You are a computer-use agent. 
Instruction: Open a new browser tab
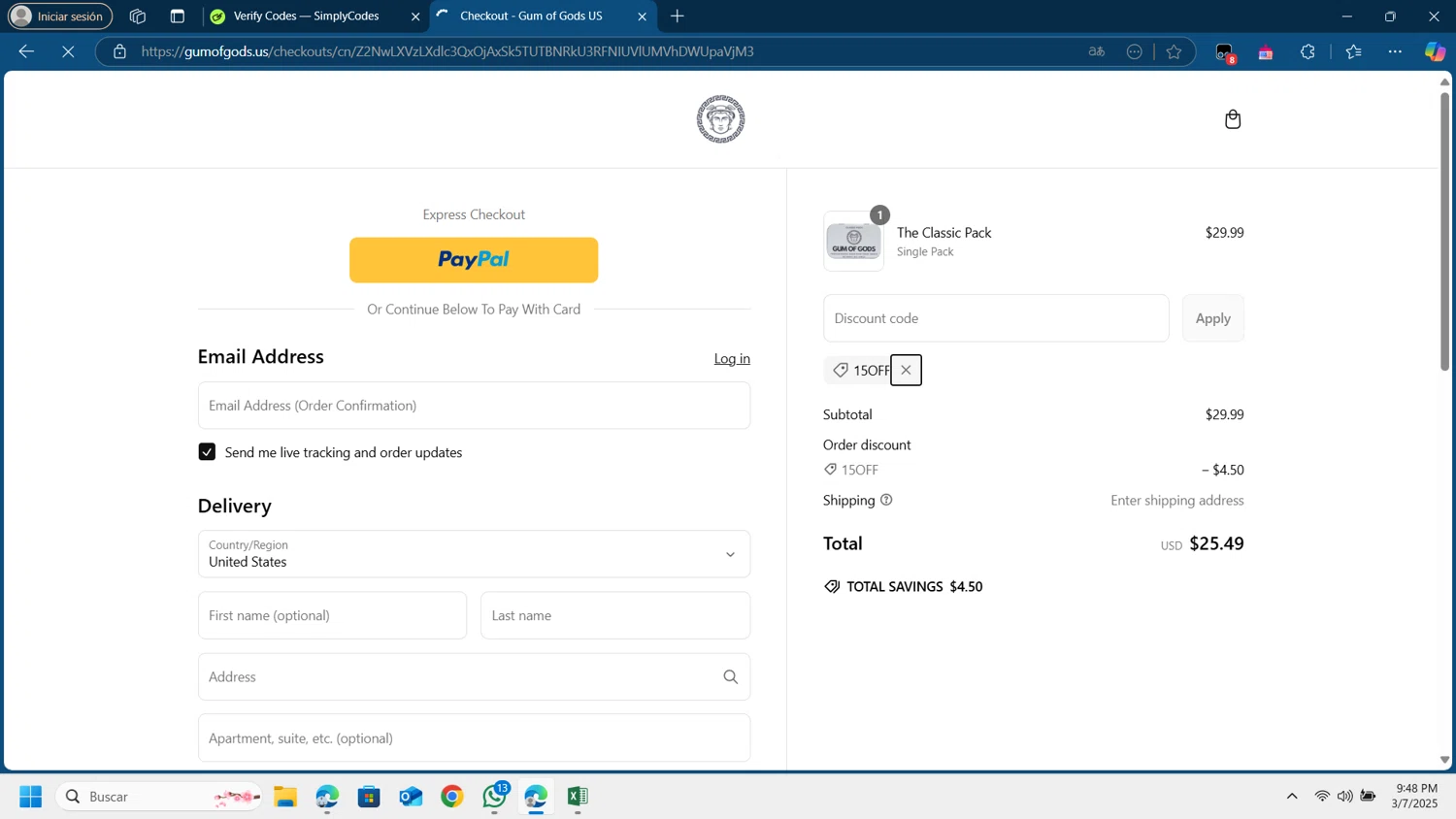(678, 16)
